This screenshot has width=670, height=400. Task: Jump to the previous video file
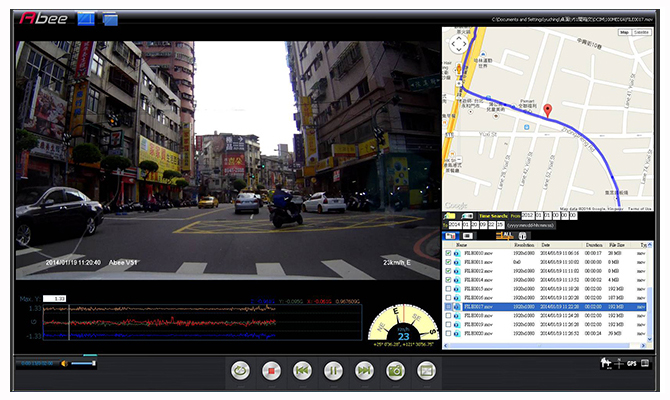tap(301, 370)
